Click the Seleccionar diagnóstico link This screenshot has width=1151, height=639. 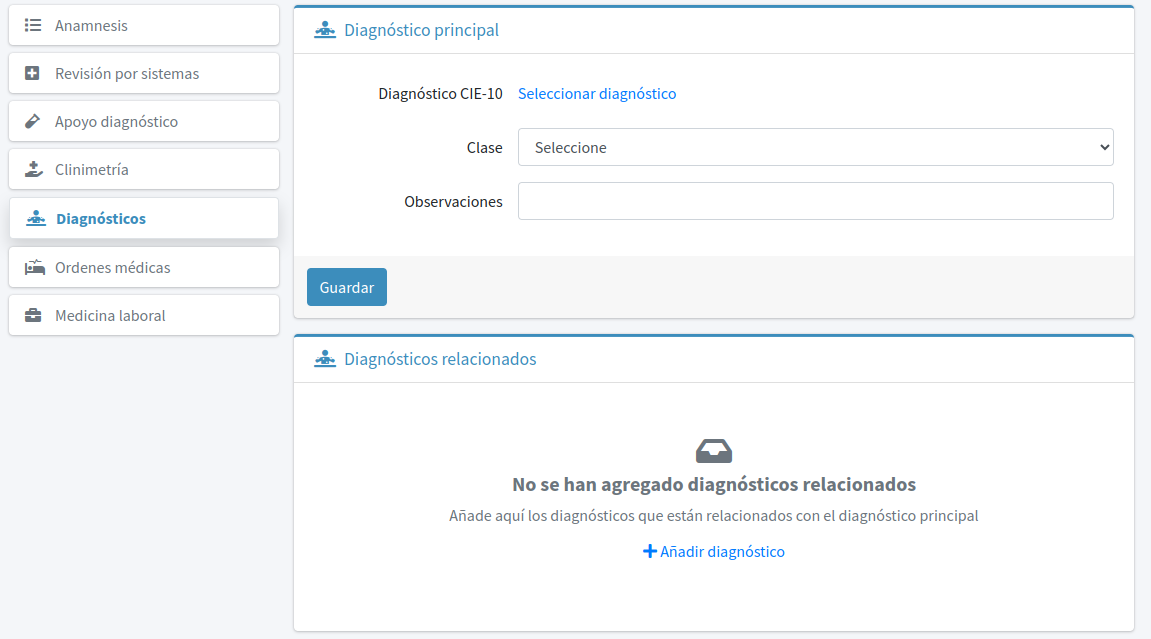597,93
